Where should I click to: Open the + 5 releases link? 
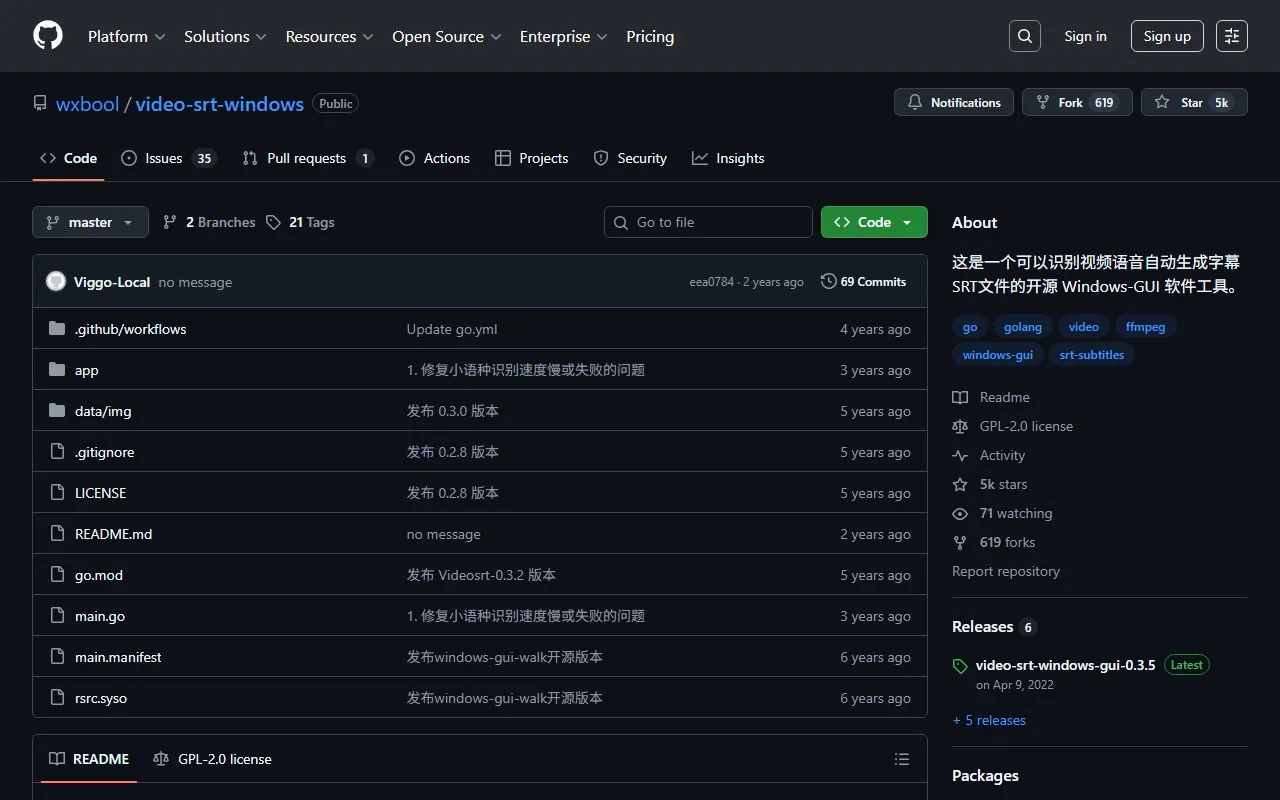pyautogui.click(x=989, y=720)
